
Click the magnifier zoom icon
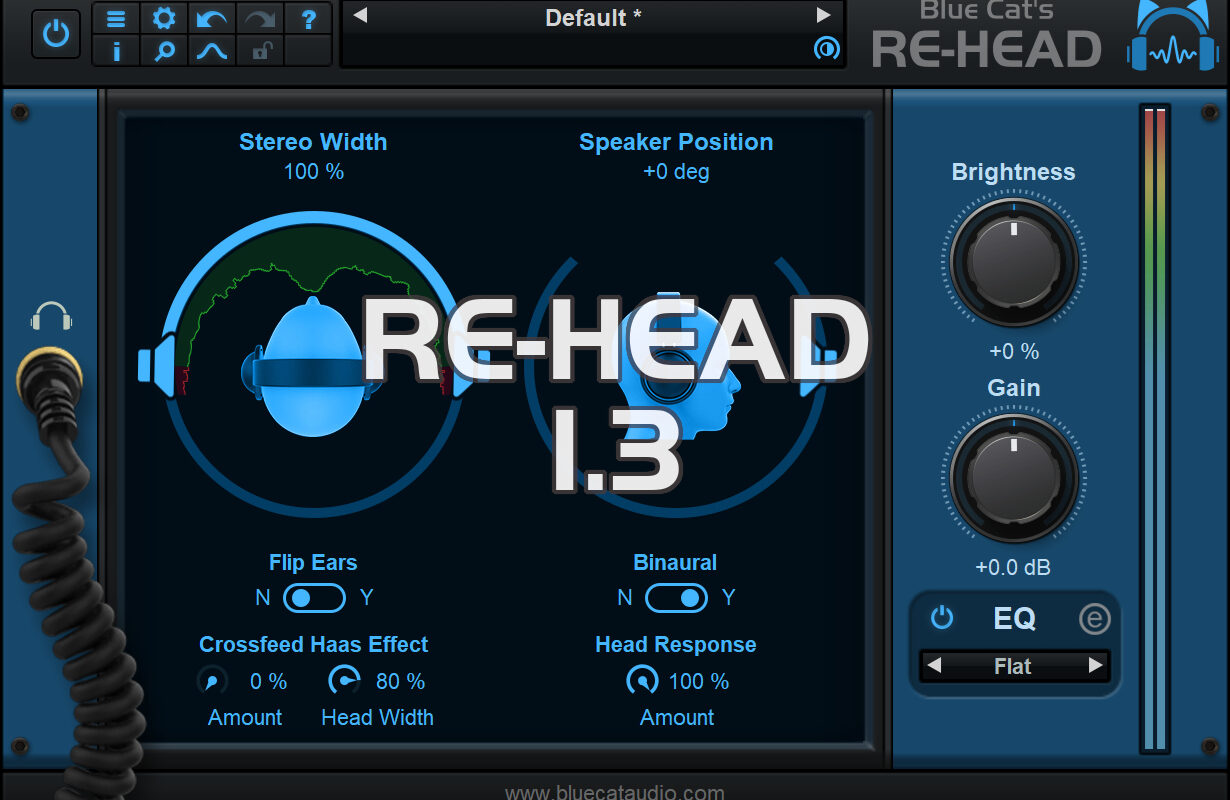[163, 51]
